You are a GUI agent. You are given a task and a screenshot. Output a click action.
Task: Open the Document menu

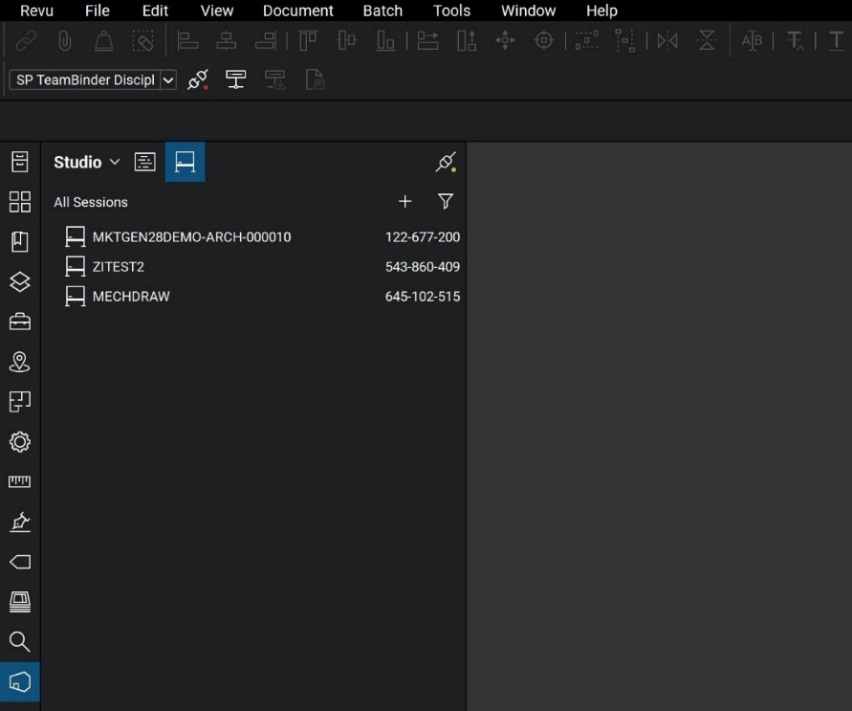[x=297, y=11]
